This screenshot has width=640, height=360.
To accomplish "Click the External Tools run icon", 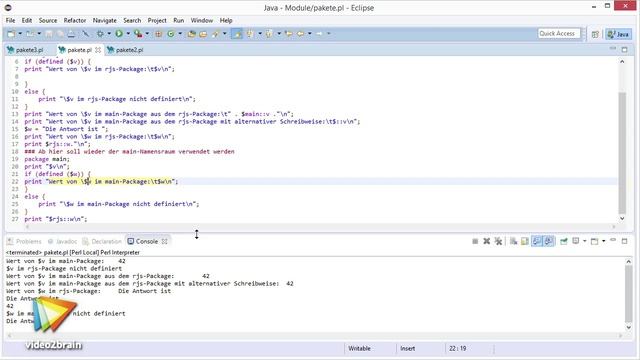I will coord(138,34).
